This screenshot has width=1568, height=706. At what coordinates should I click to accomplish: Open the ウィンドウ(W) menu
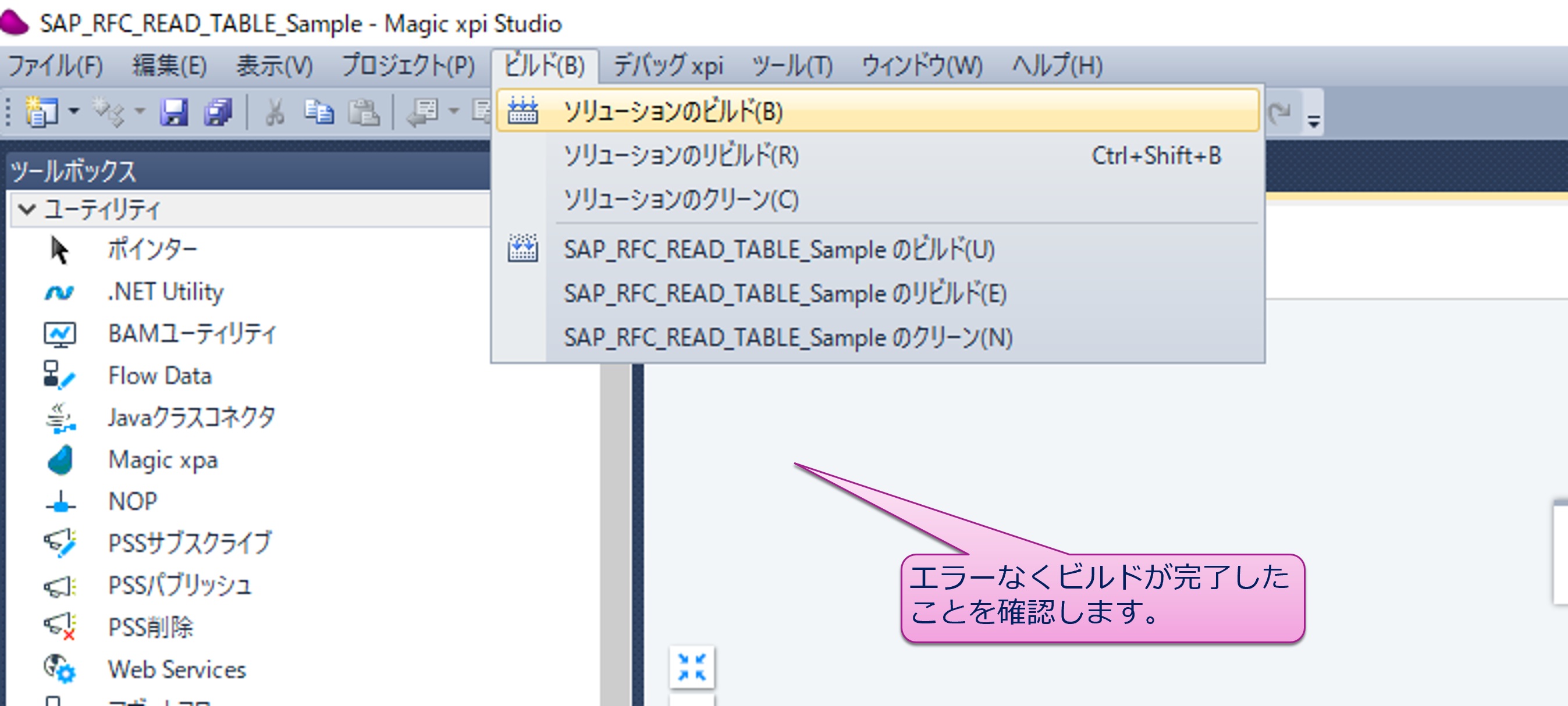(x=922, y=66)
